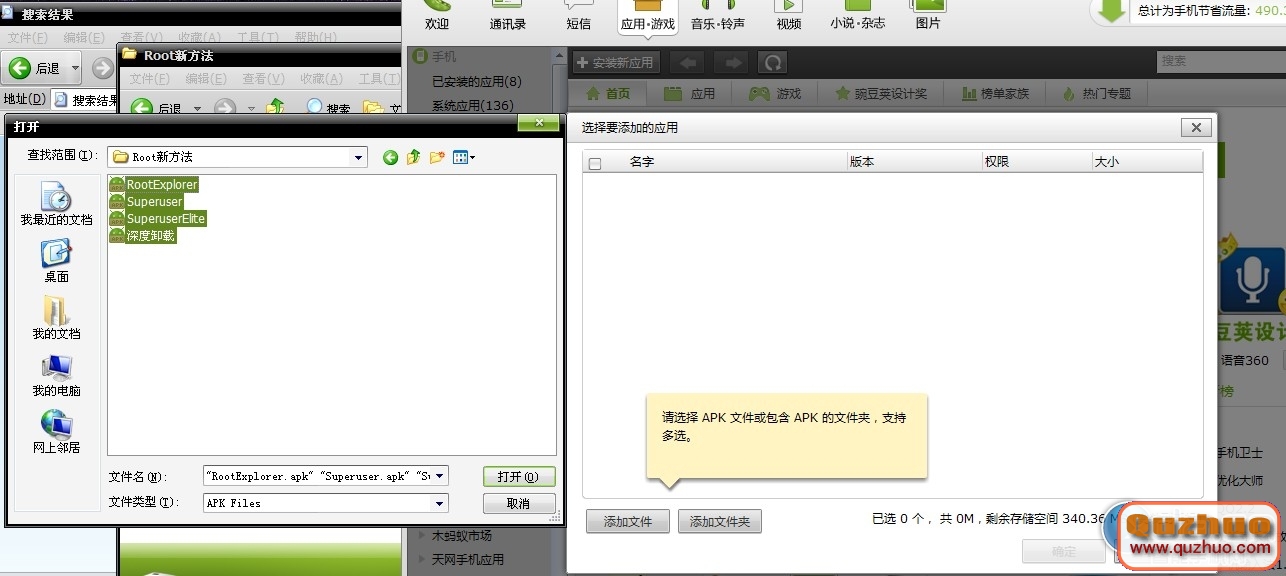Go to 桌面 in places bar
This screenshot has height=576, width=1286.
click(56, 261)
